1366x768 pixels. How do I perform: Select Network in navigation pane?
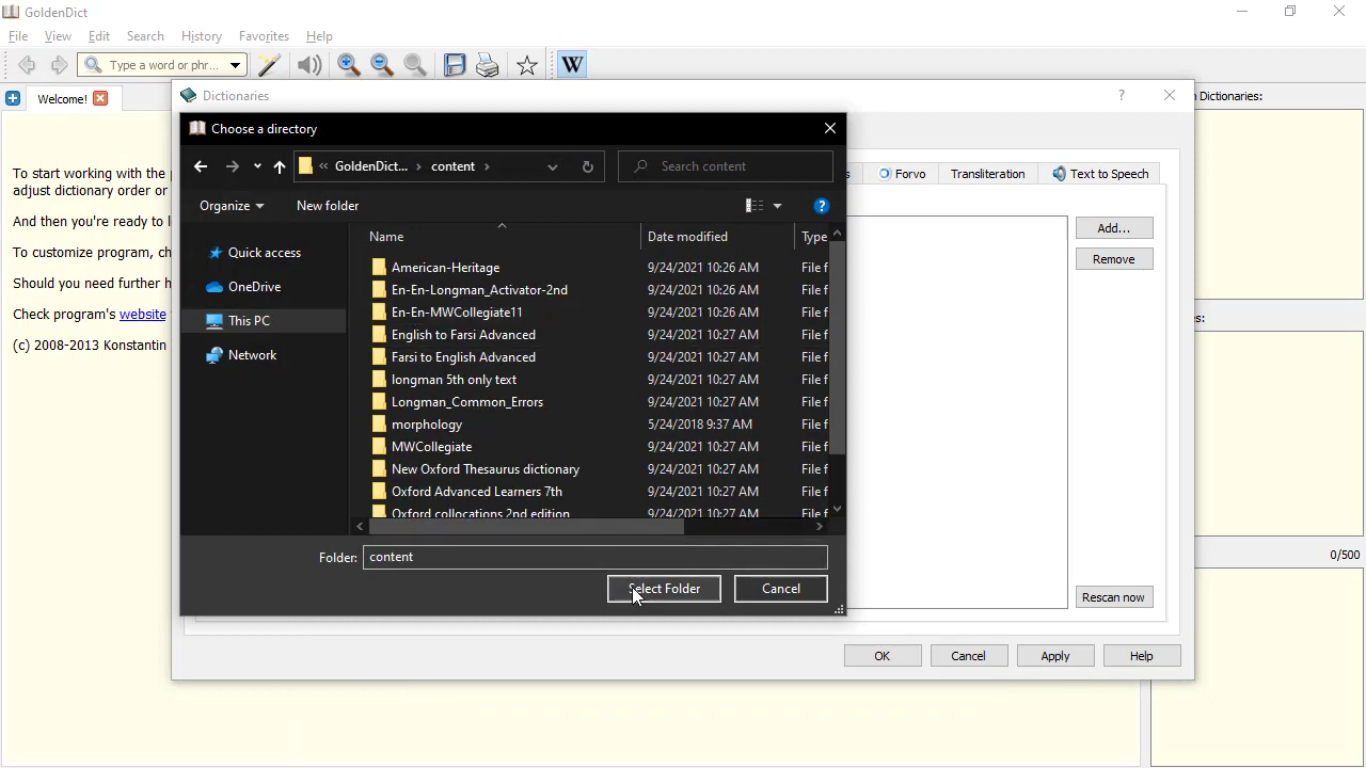tap(252, 355)
